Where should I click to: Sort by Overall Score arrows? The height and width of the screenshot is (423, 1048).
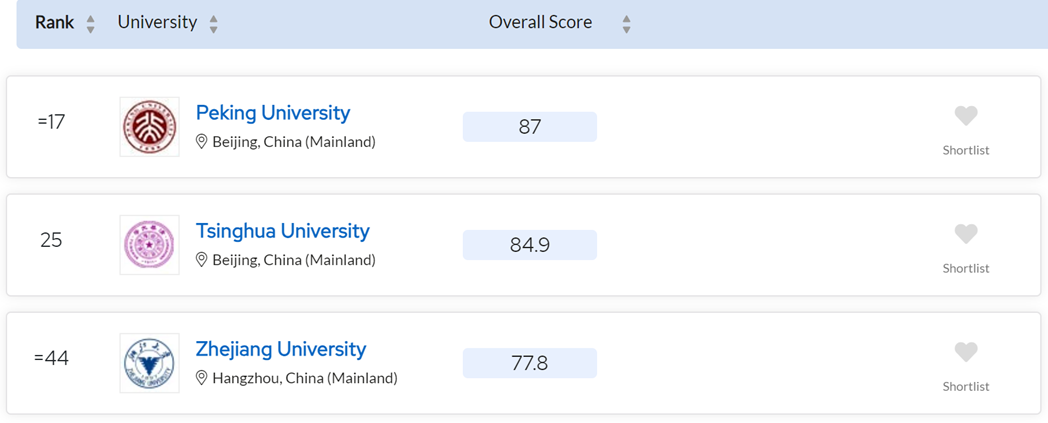(x=626, y=24)
